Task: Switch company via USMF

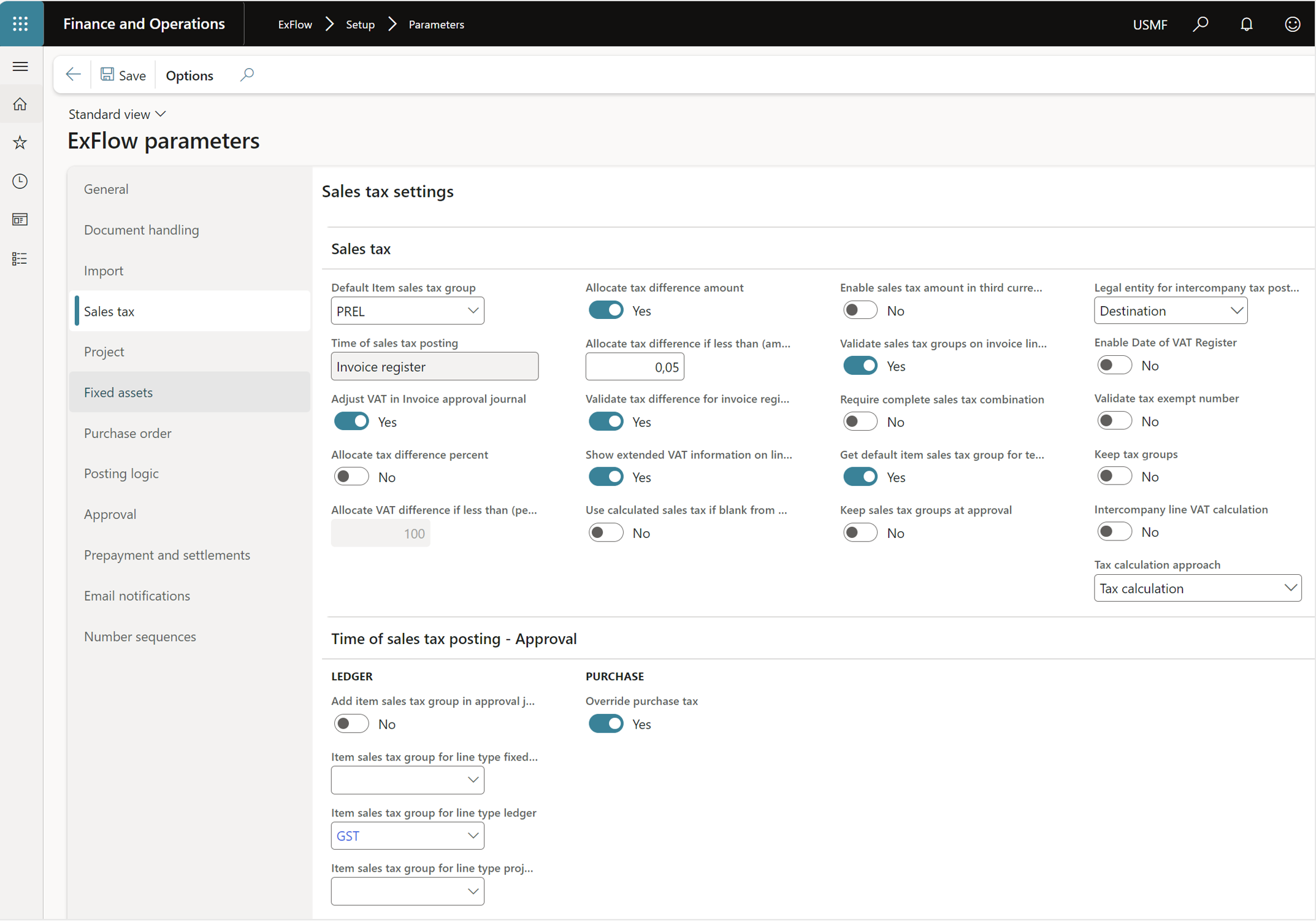Action: 1150,25
